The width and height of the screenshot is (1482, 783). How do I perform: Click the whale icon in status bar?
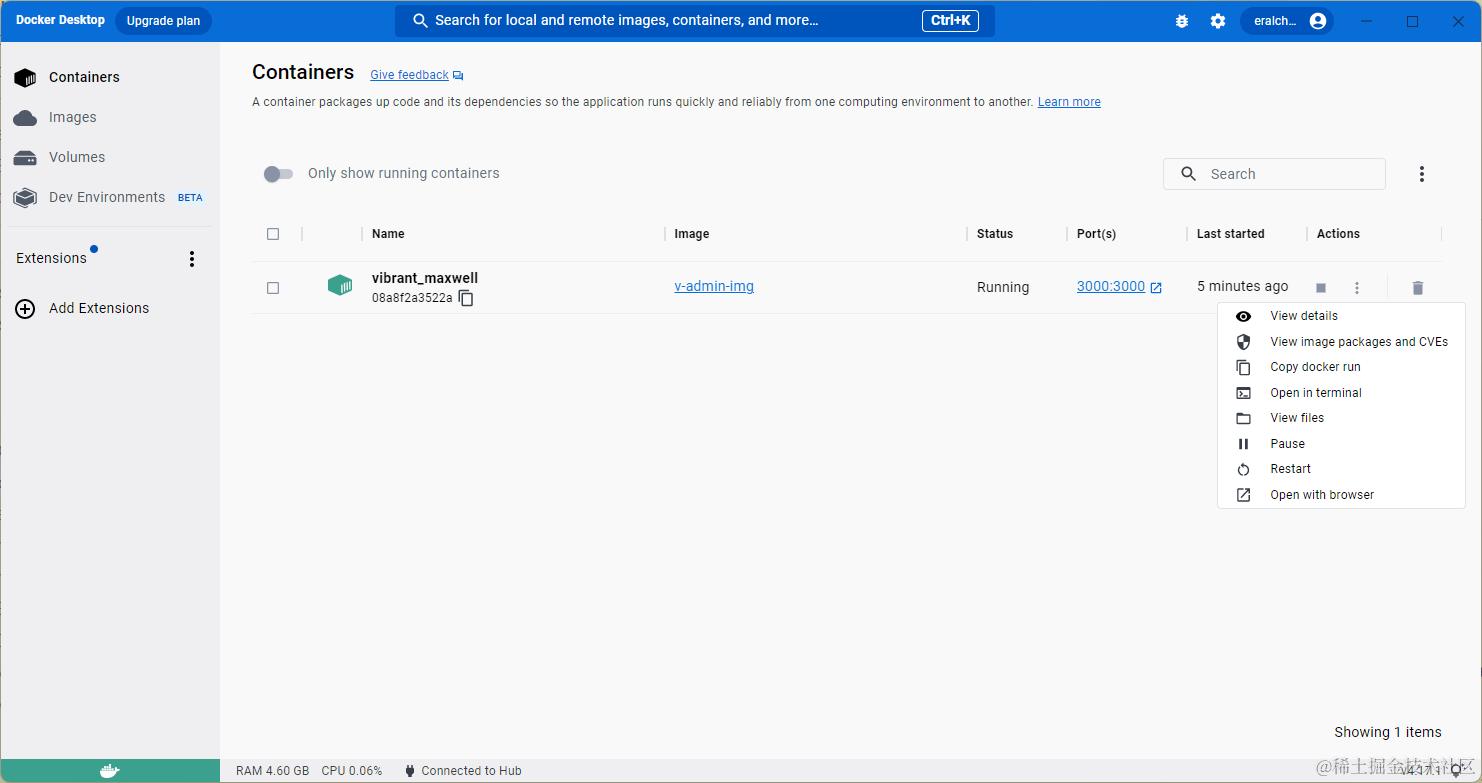[110, 771]
